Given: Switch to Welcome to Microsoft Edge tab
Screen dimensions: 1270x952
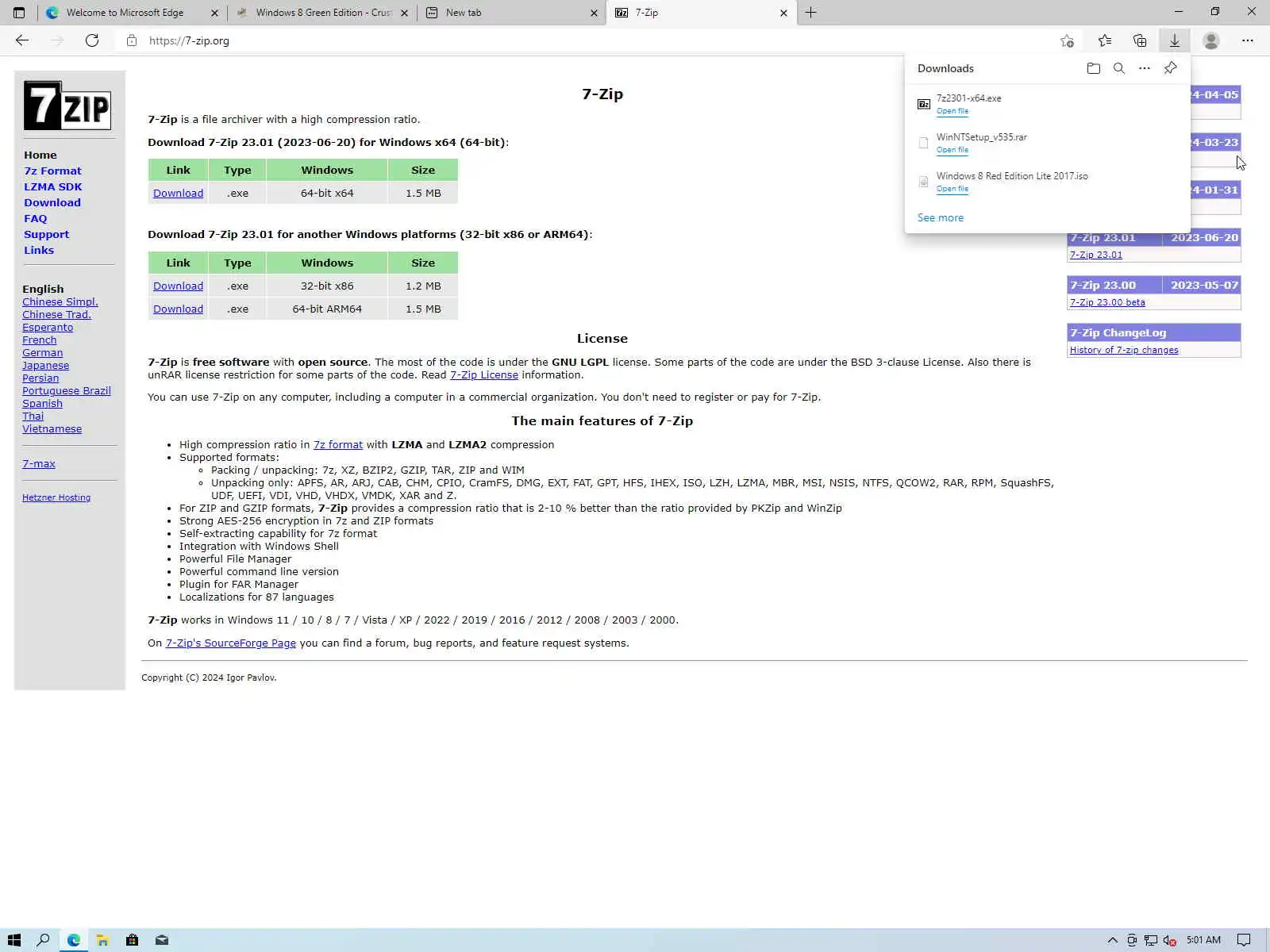Looking at the screenshot, I should tap(131, 13).
